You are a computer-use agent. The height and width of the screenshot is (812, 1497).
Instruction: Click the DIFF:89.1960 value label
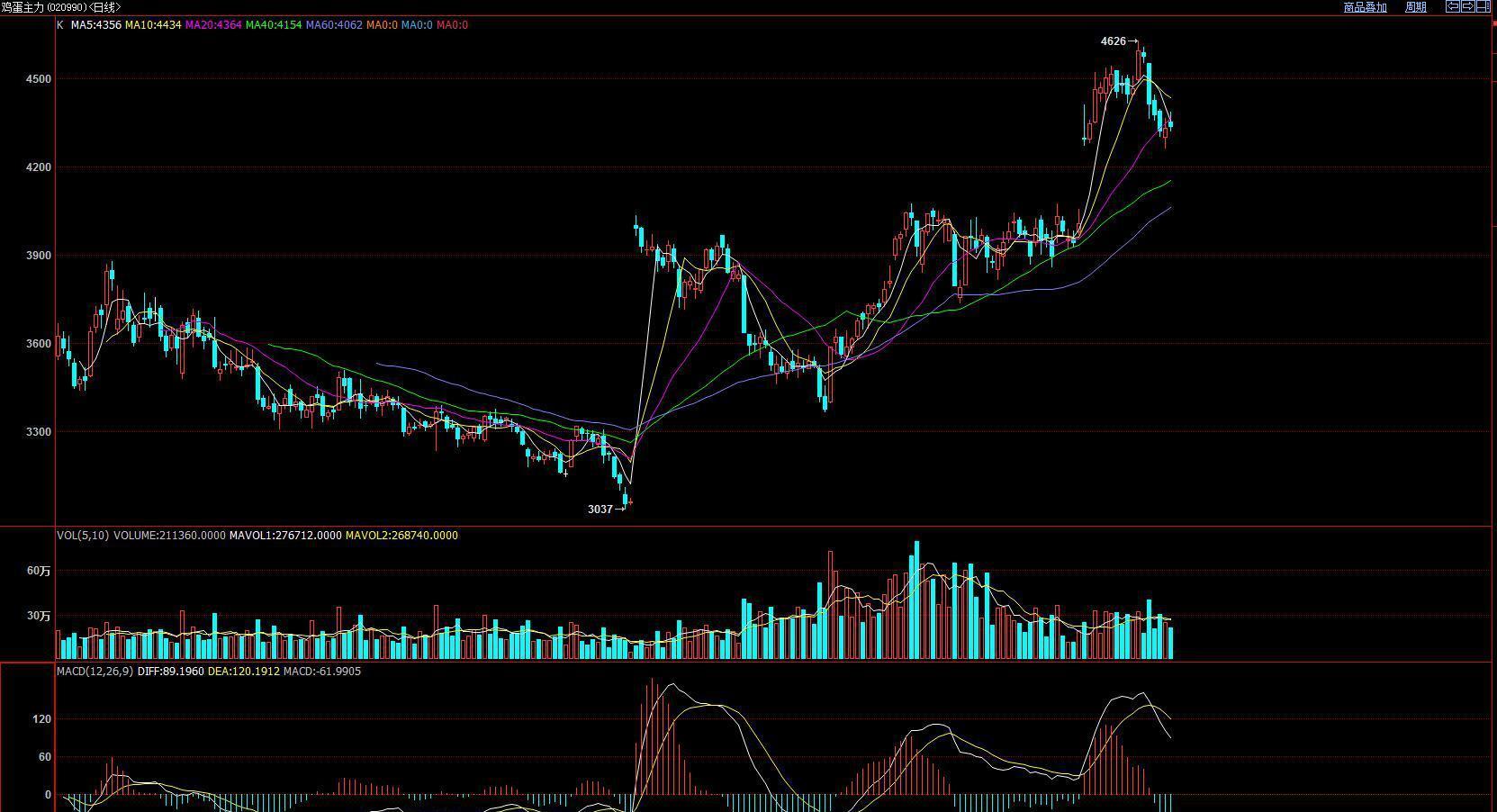(x=170, y=672)
